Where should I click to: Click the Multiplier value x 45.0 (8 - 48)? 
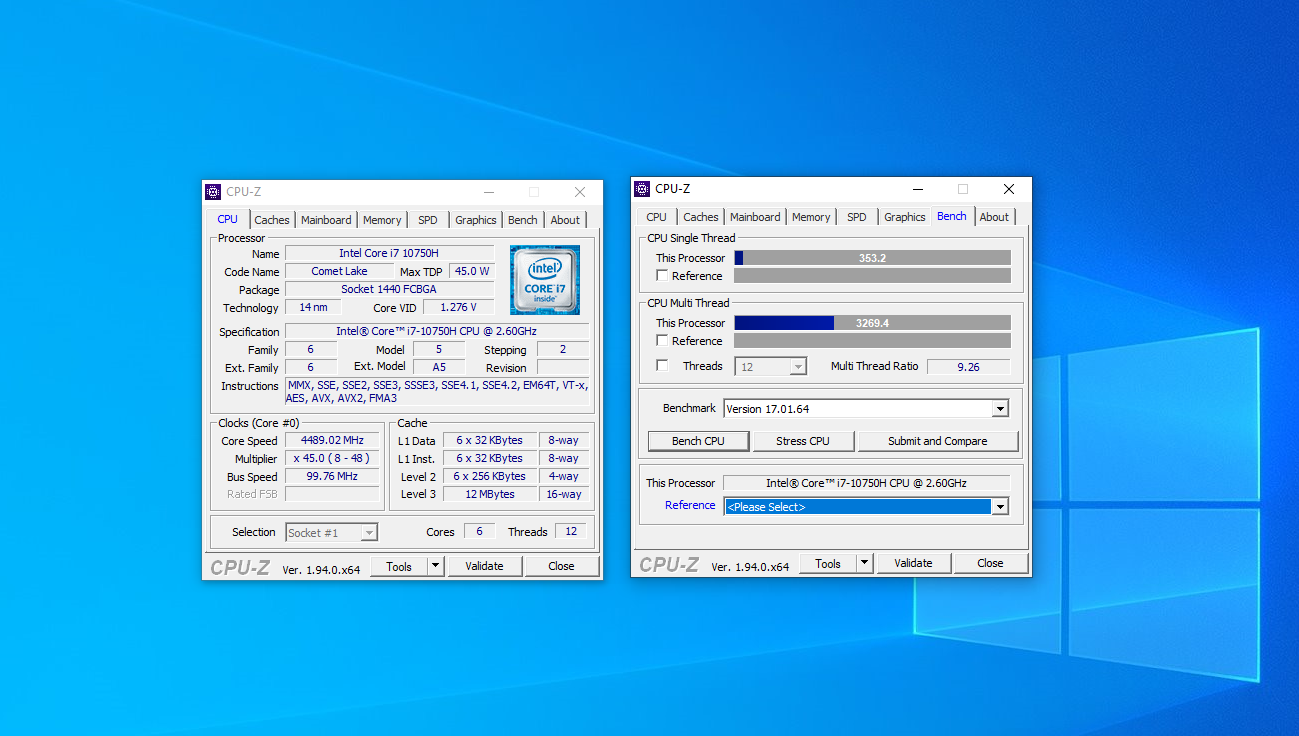tap(332, 458)
